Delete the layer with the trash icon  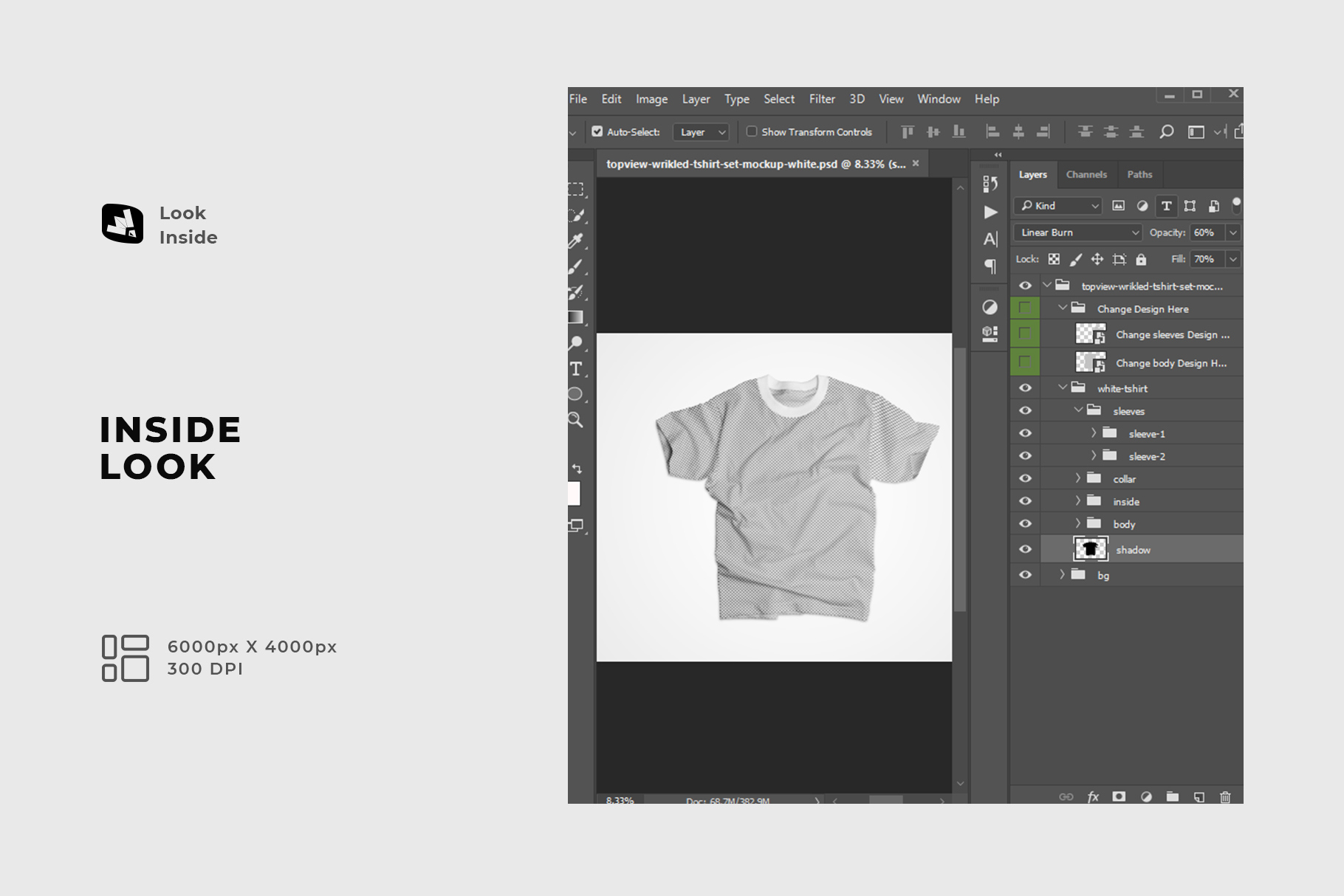click(1225, 797)
